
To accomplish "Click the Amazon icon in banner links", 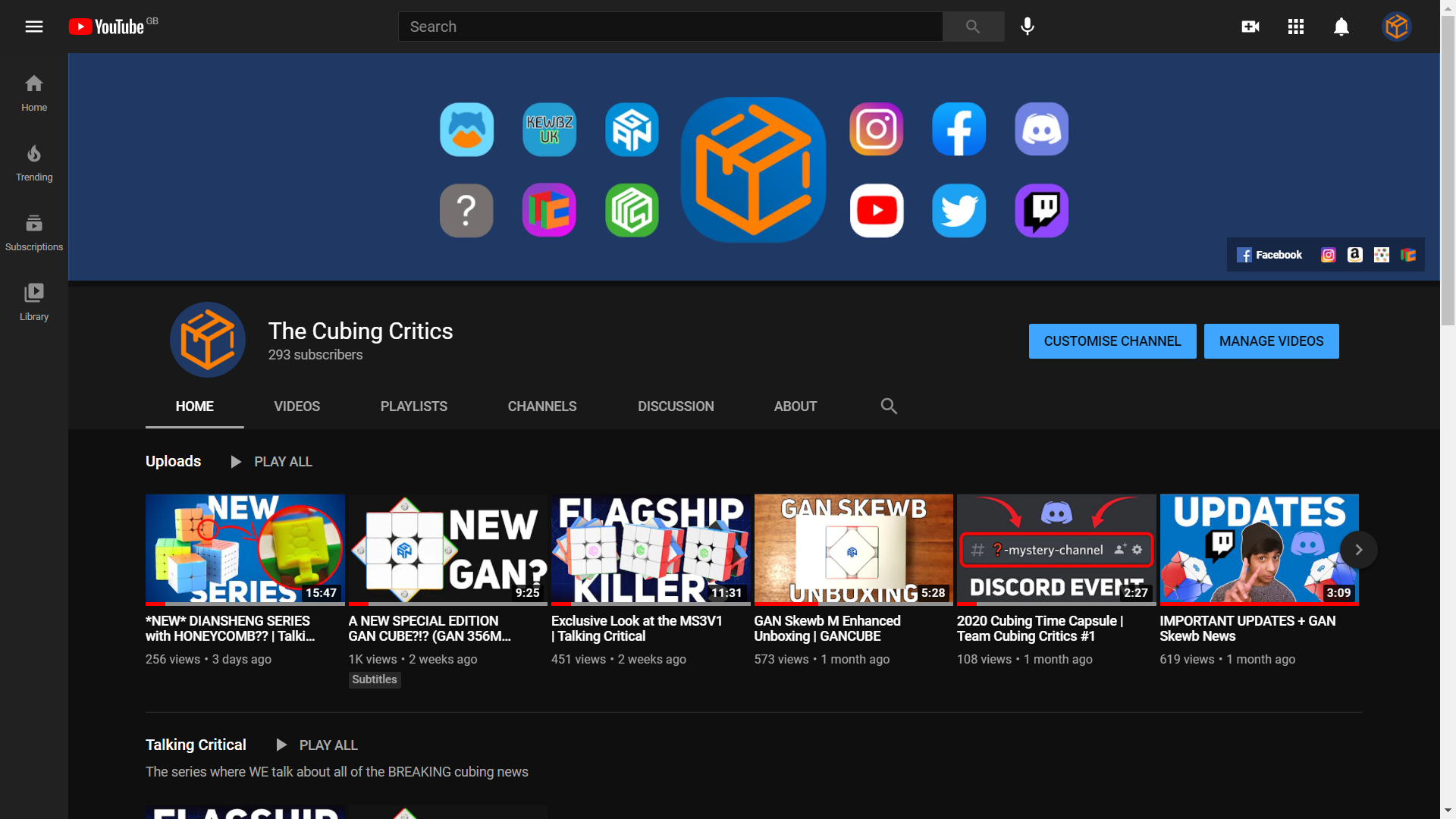I will click(x=1355, y=255).
